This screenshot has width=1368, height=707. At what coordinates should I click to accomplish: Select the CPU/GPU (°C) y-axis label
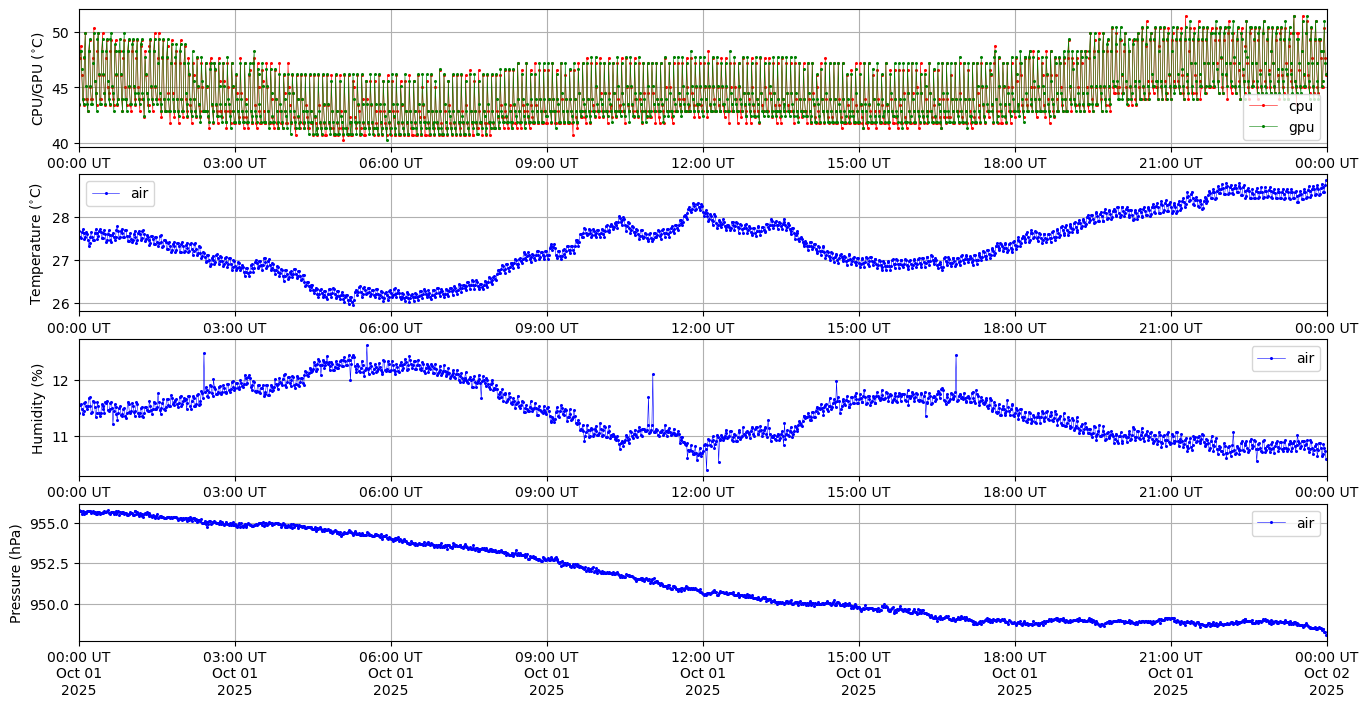pos(38,78)
